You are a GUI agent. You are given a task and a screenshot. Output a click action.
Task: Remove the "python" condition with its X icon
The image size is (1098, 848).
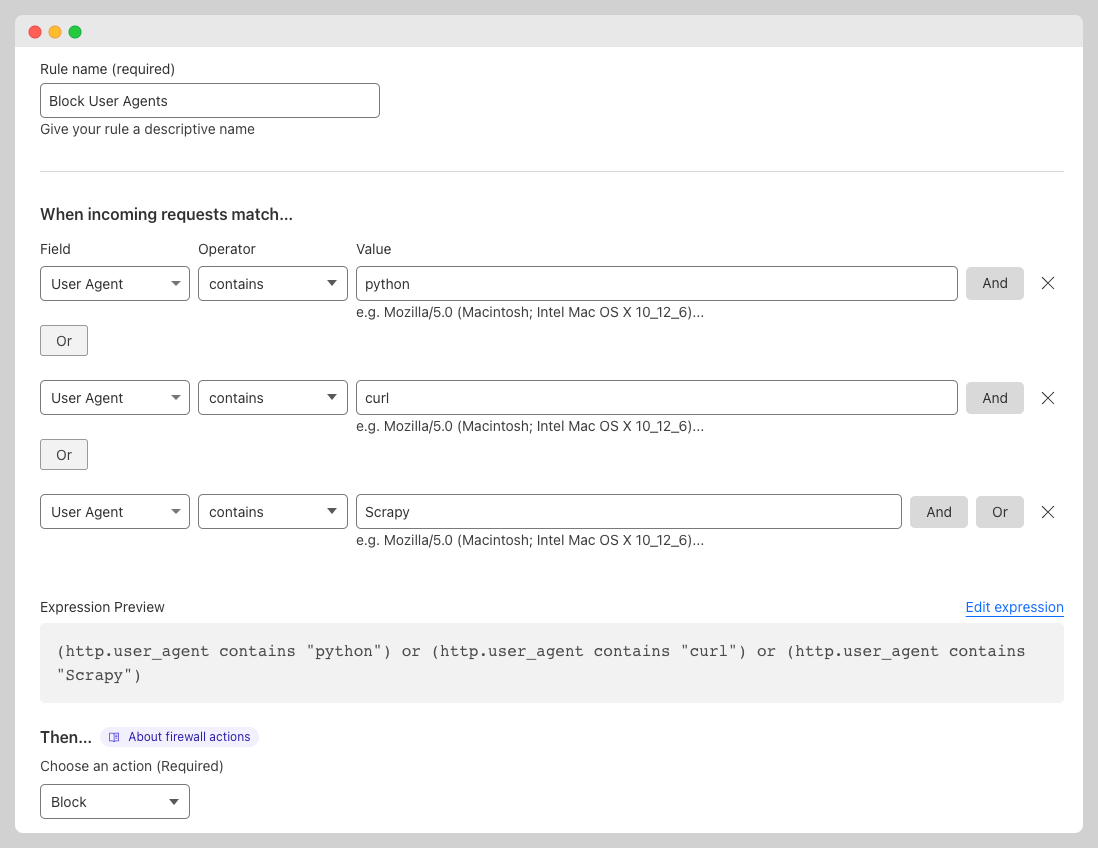coord(1047,283)
